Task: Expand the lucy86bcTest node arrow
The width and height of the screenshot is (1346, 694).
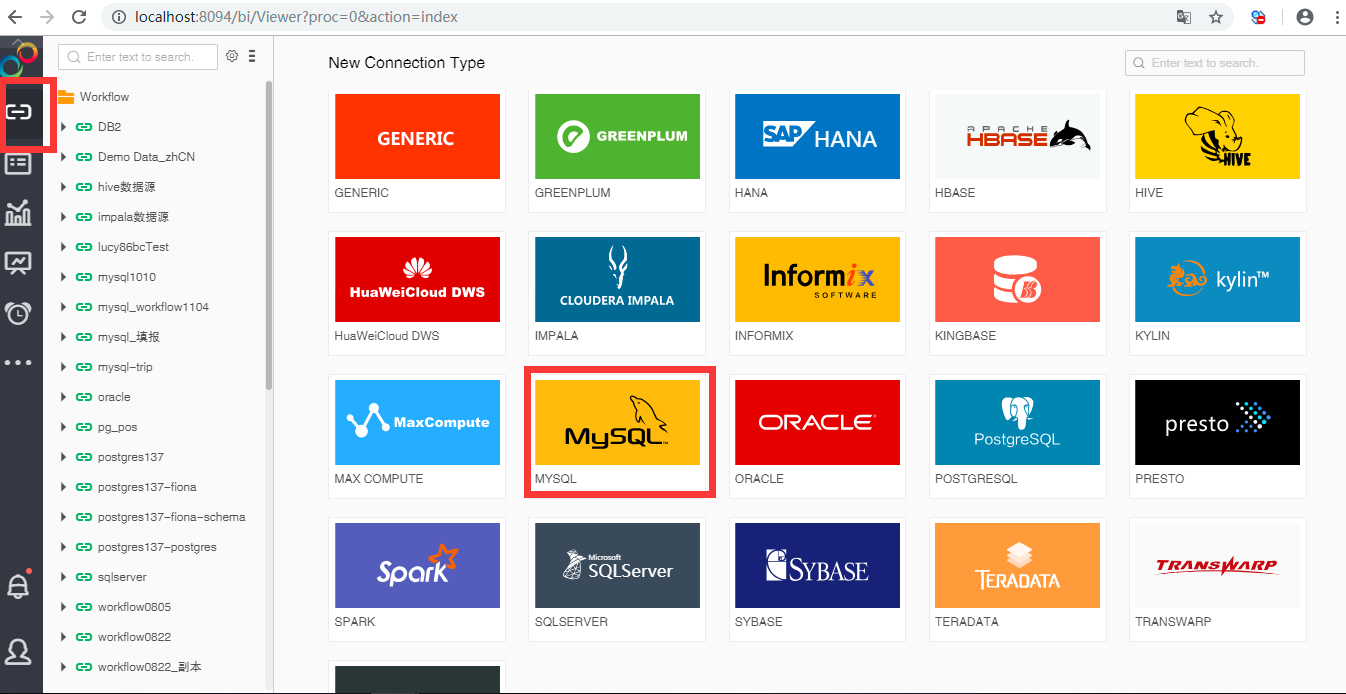Action: click(x=63, y=247)
